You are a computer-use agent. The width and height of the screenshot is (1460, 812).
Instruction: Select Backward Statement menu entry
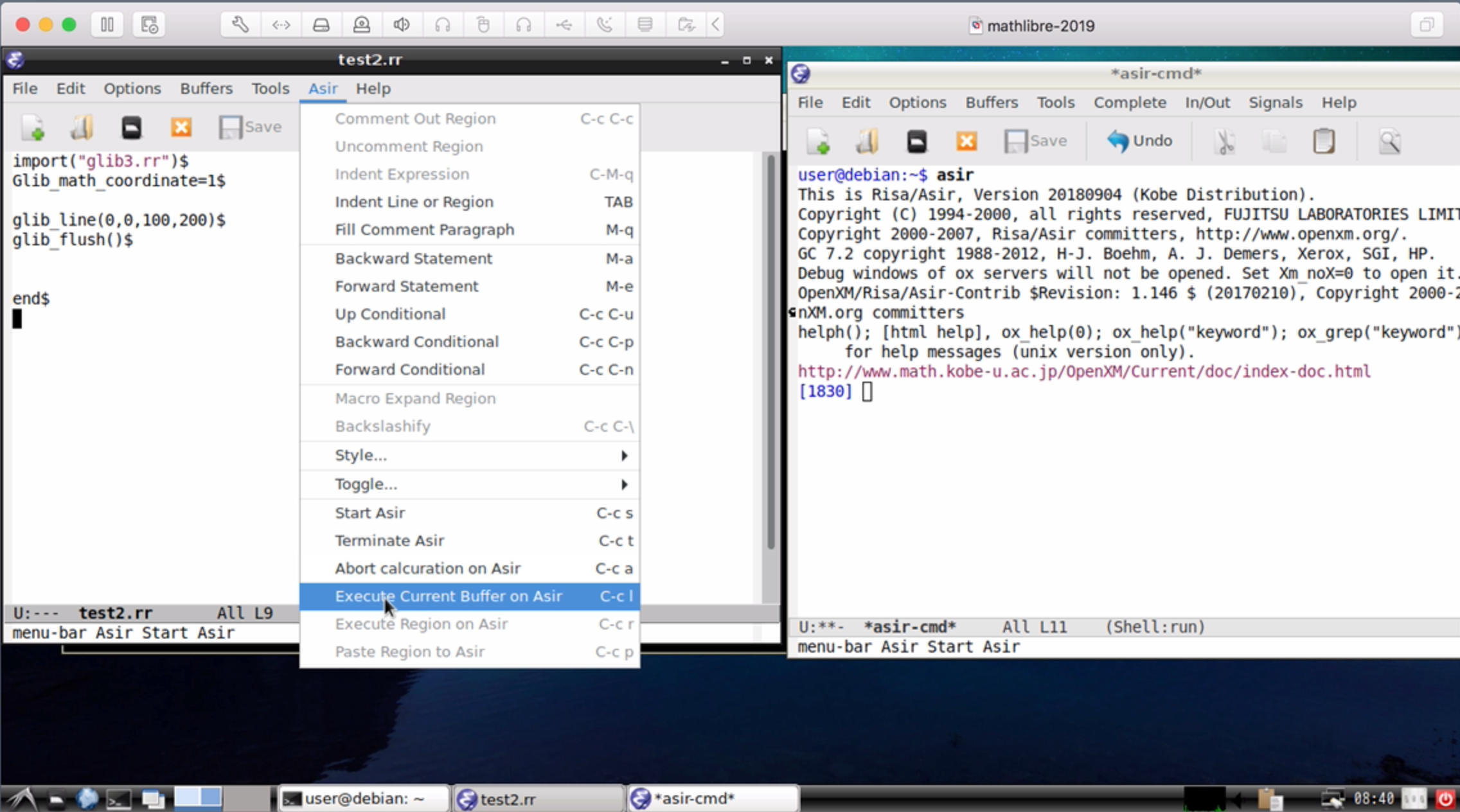click(470, 258)
